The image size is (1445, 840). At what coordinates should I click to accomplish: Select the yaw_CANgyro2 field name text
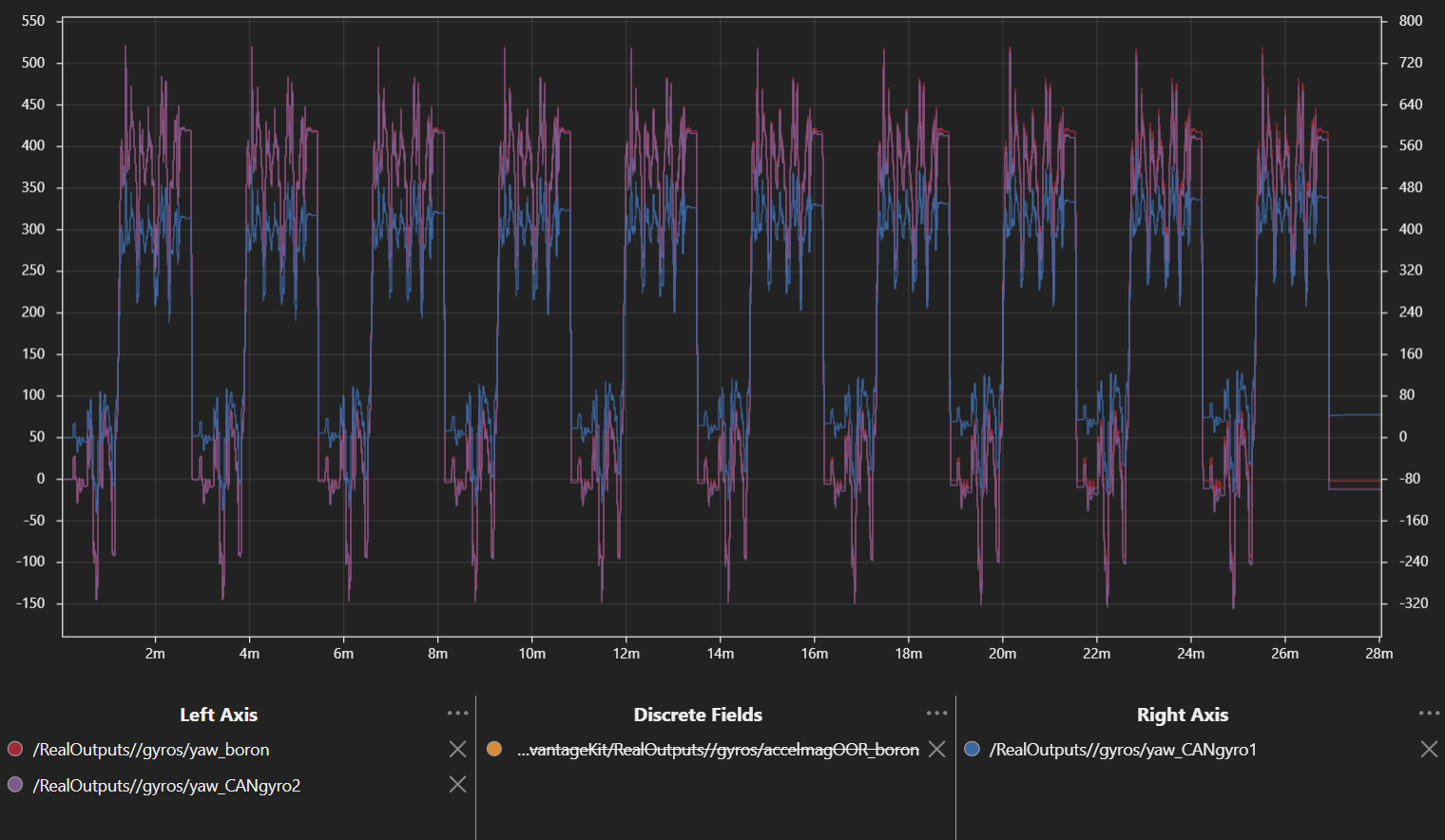(x=166, y=786)
